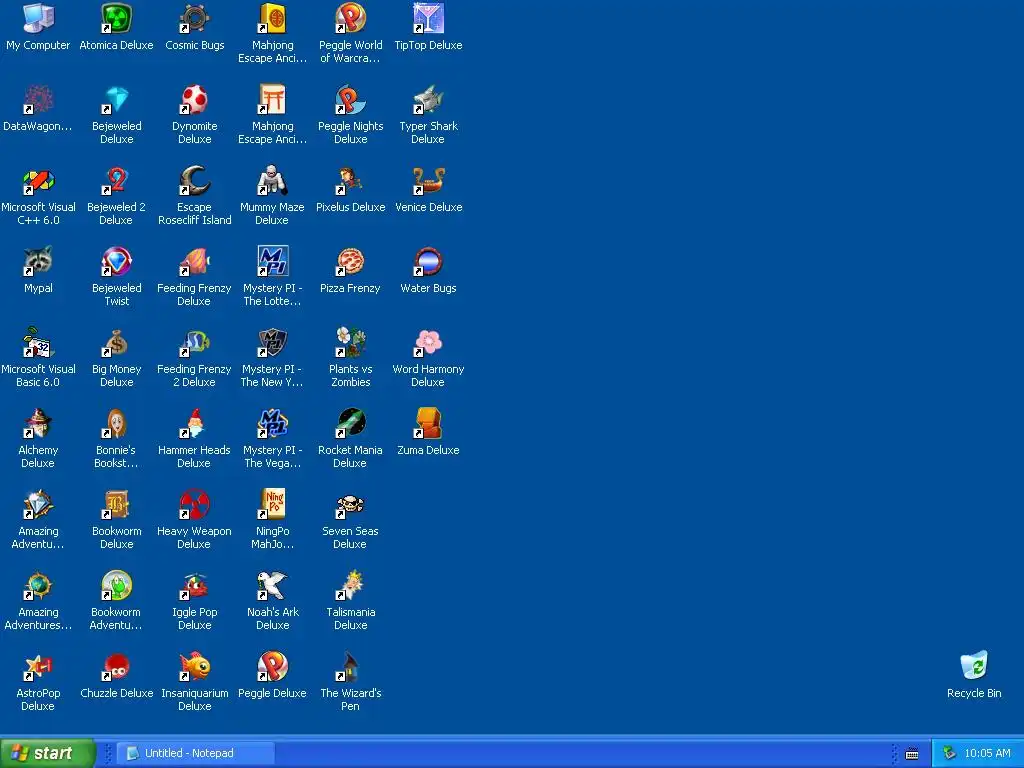Click the Plants vs Zombies icon
1024x768 pixels.
[x=350, y=342]
